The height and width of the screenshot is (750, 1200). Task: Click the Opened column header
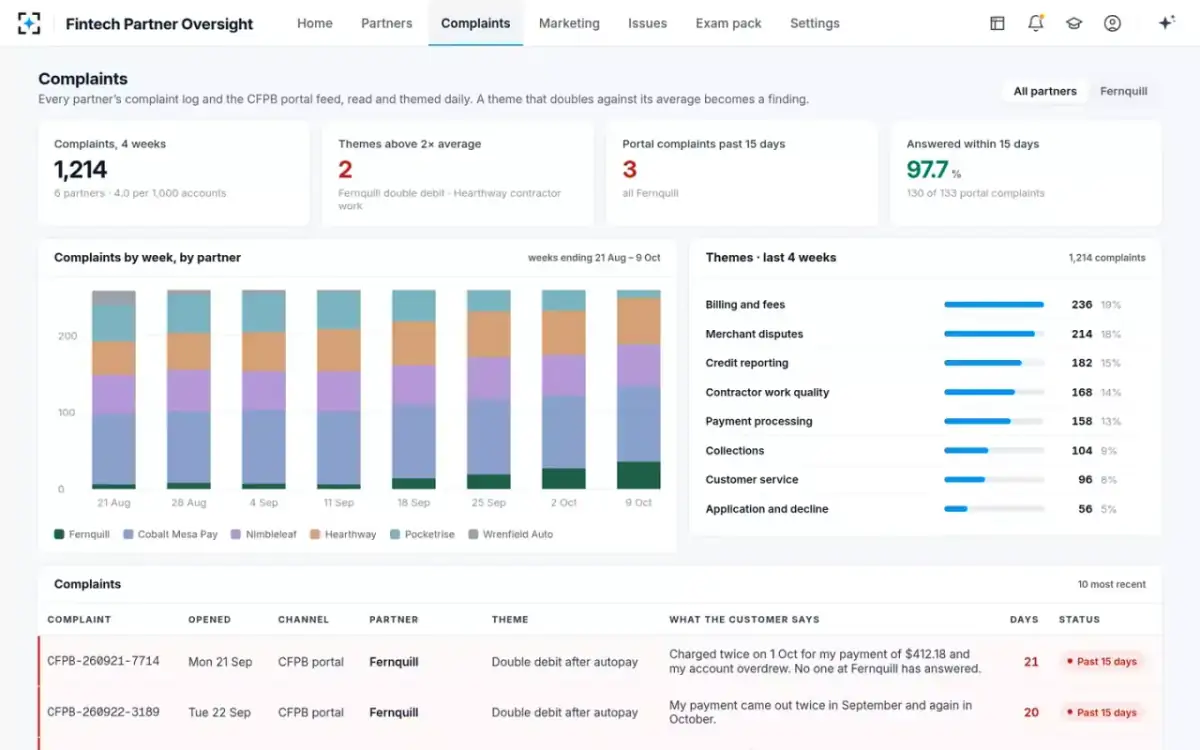pyautogui.click(x=209, y=620)
